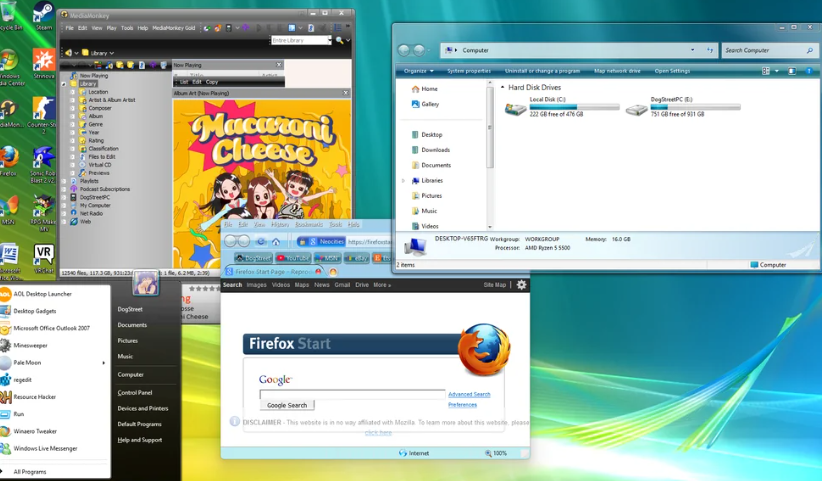Click the new tab button in Firefox
822x481 pixels.
coord(333,272)
